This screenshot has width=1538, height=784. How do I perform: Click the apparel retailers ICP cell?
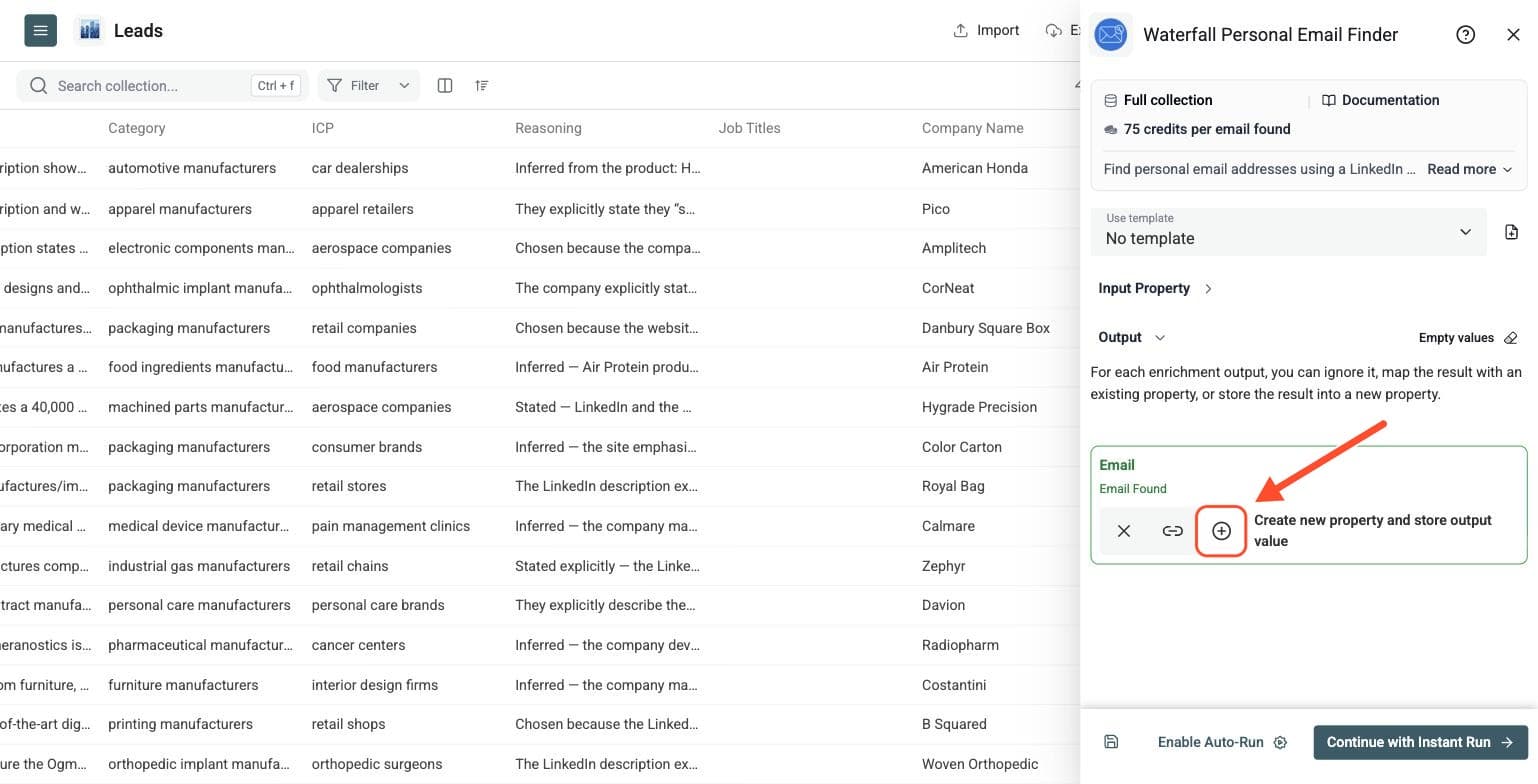(365, 209)
